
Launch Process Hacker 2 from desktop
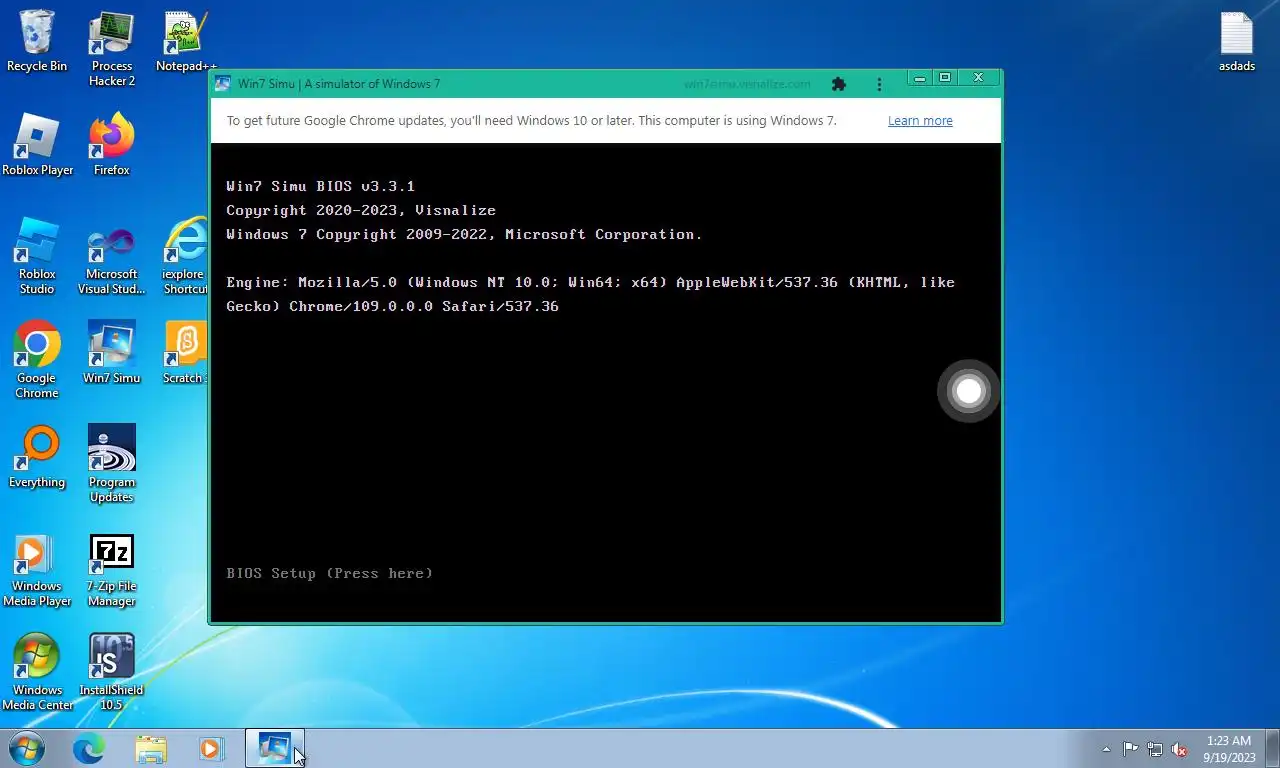pyautogui.click(x=112, y=48)
